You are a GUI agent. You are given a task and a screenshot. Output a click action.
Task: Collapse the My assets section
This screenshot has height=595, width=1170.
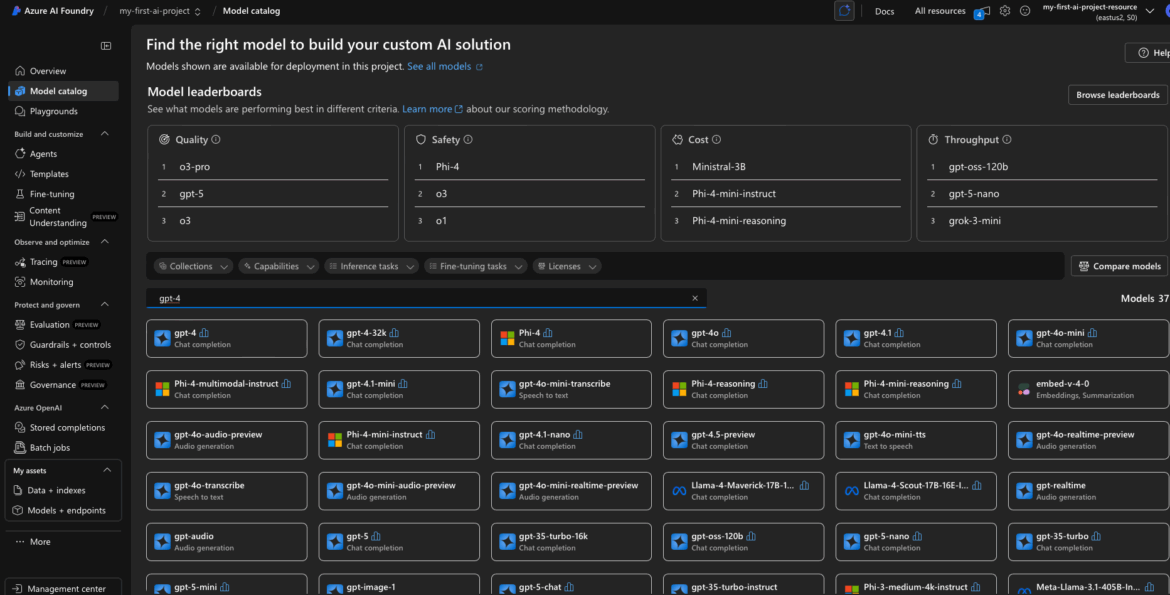point(107,470)
